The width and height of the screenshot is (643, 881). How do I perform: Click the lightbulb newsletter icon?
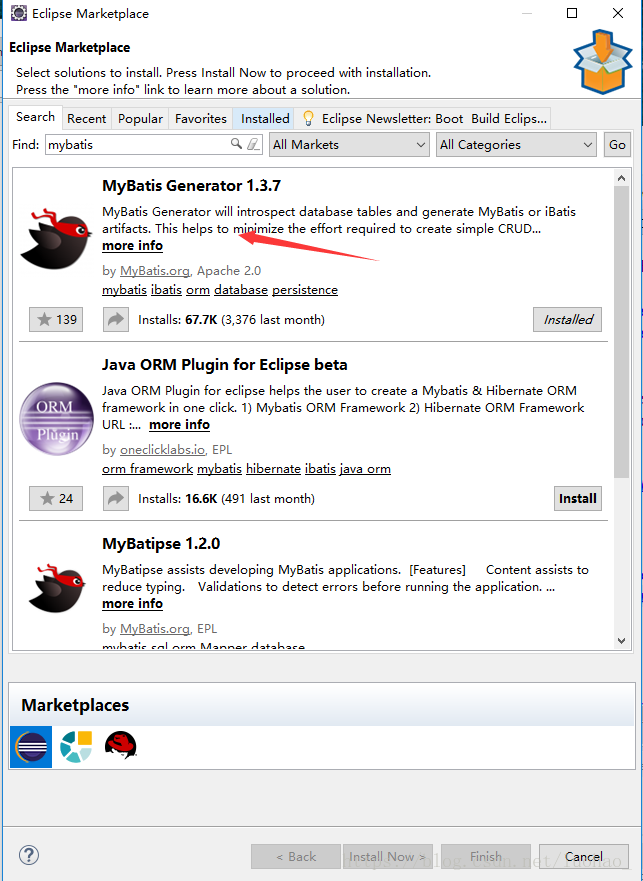[308, 118]
